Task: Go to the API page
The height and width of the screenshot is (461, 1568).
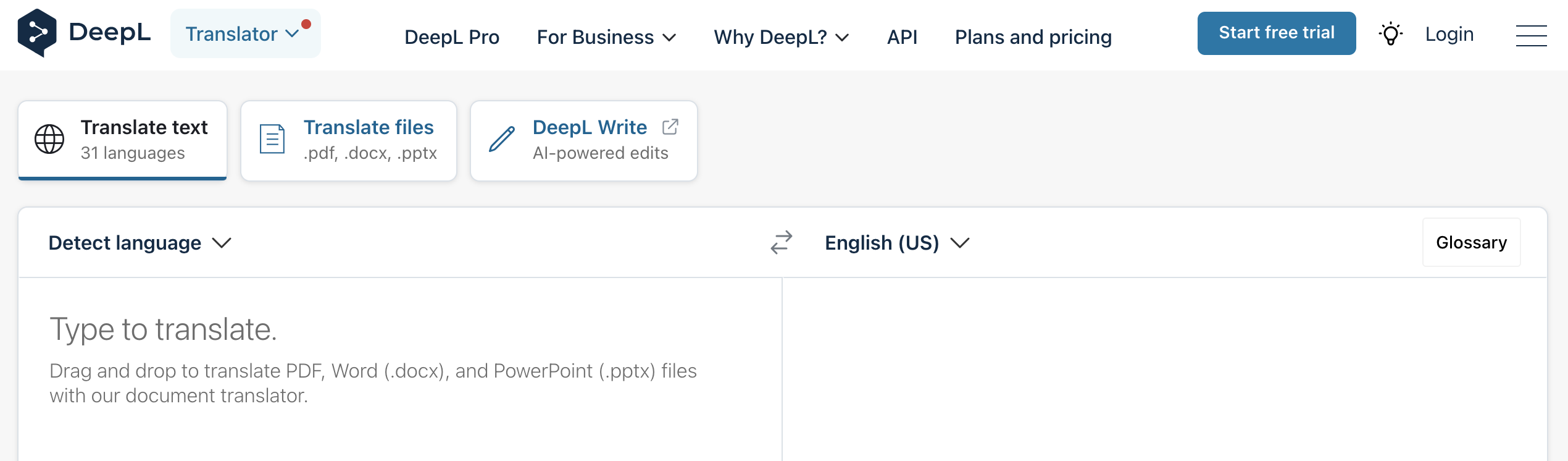Action: coord(902,37)
